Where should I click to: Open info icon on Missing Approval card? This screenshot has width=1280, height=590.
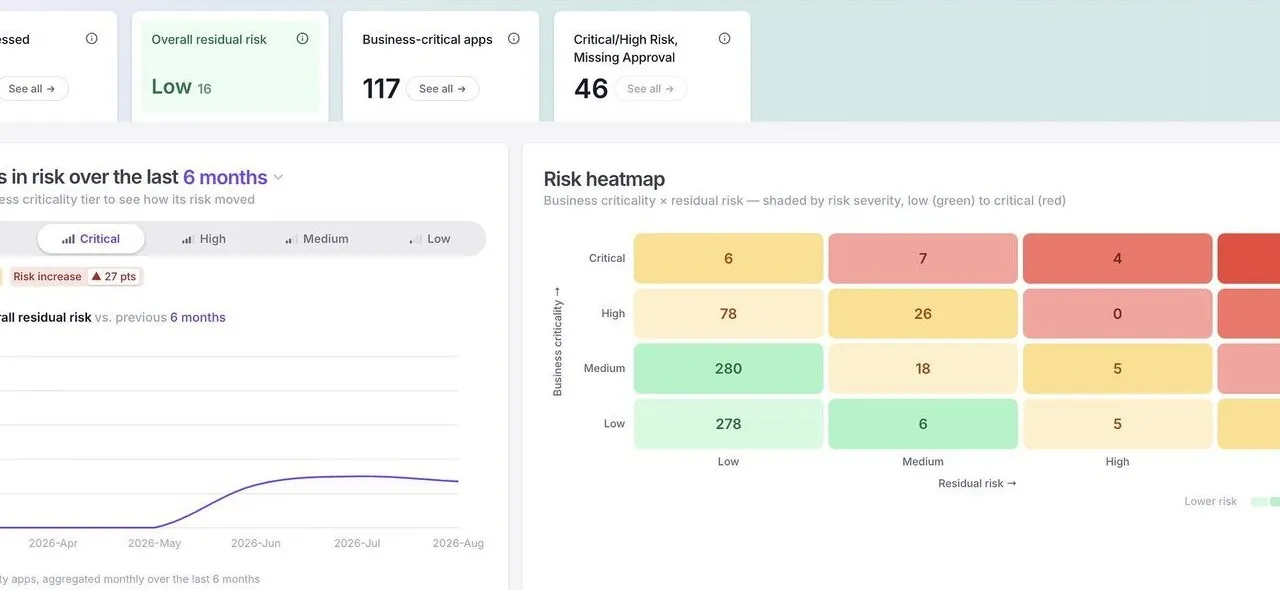(725, 39)
